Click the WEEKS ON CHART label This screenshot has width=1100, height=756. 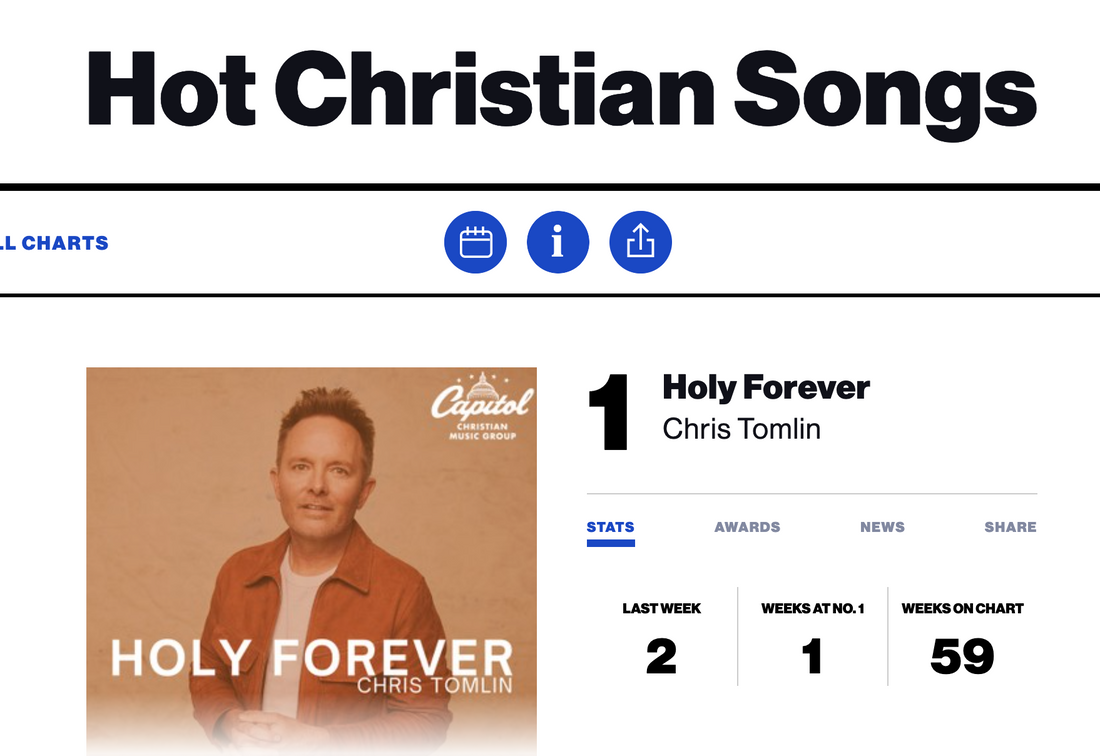tap(962, 608)
